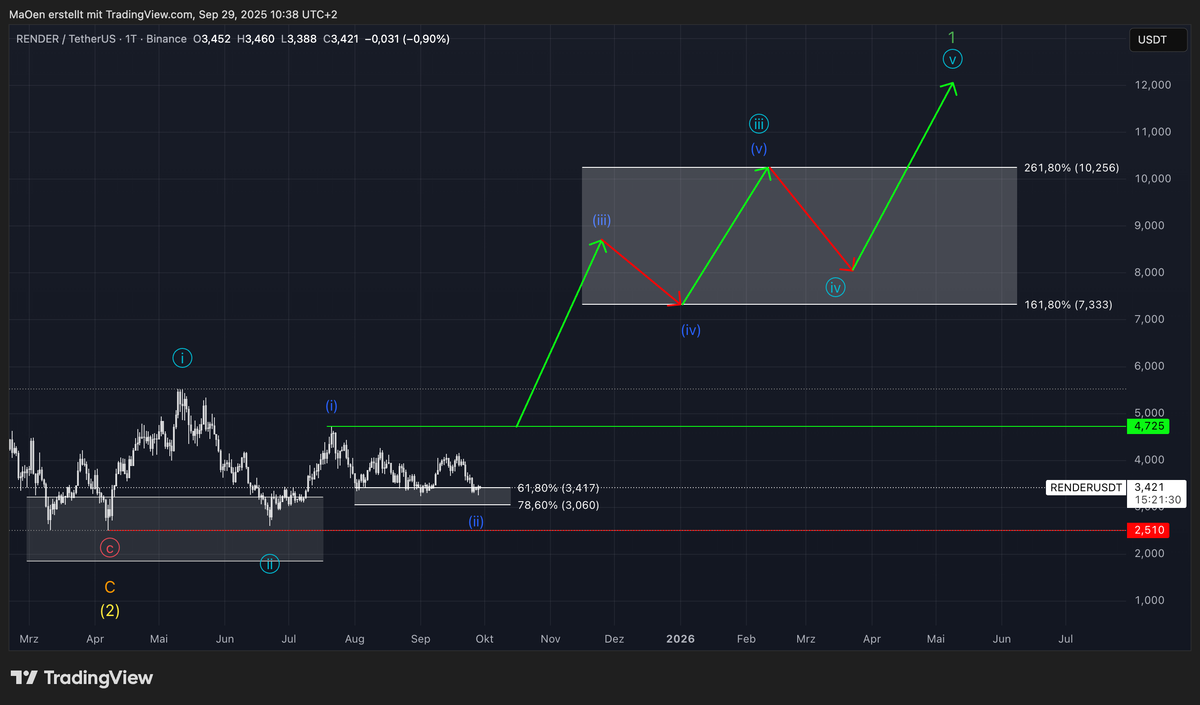Click the green arrowhead pointing to wave v
The width and height of the screenshot is (1200, 705).
tap(951, 88)
